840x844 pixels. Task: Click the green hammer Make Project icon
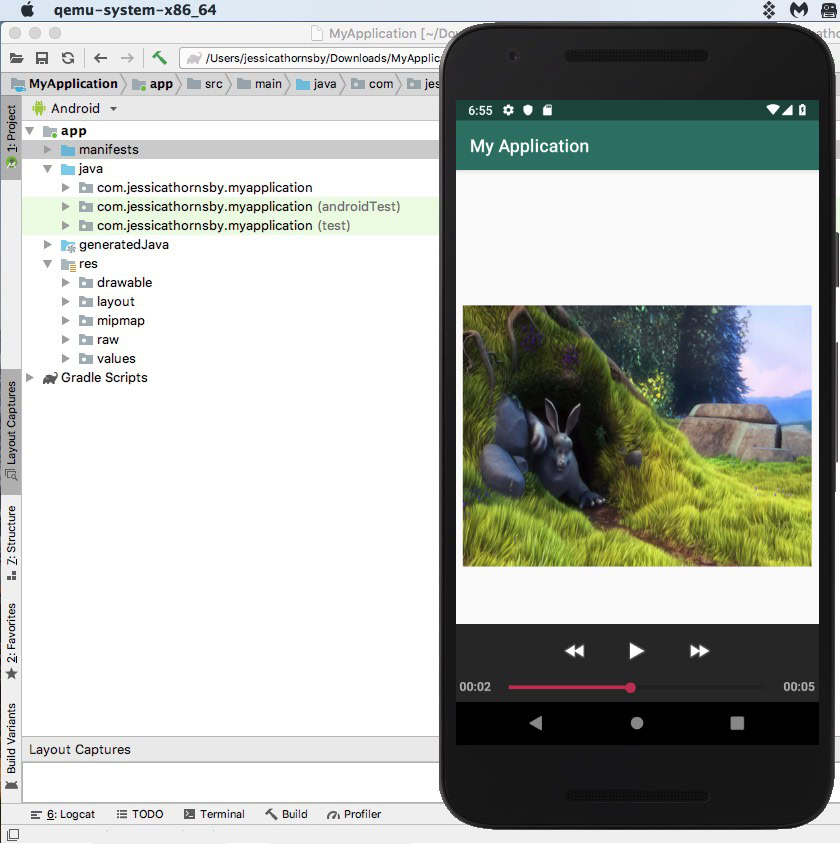pos(159,58)
